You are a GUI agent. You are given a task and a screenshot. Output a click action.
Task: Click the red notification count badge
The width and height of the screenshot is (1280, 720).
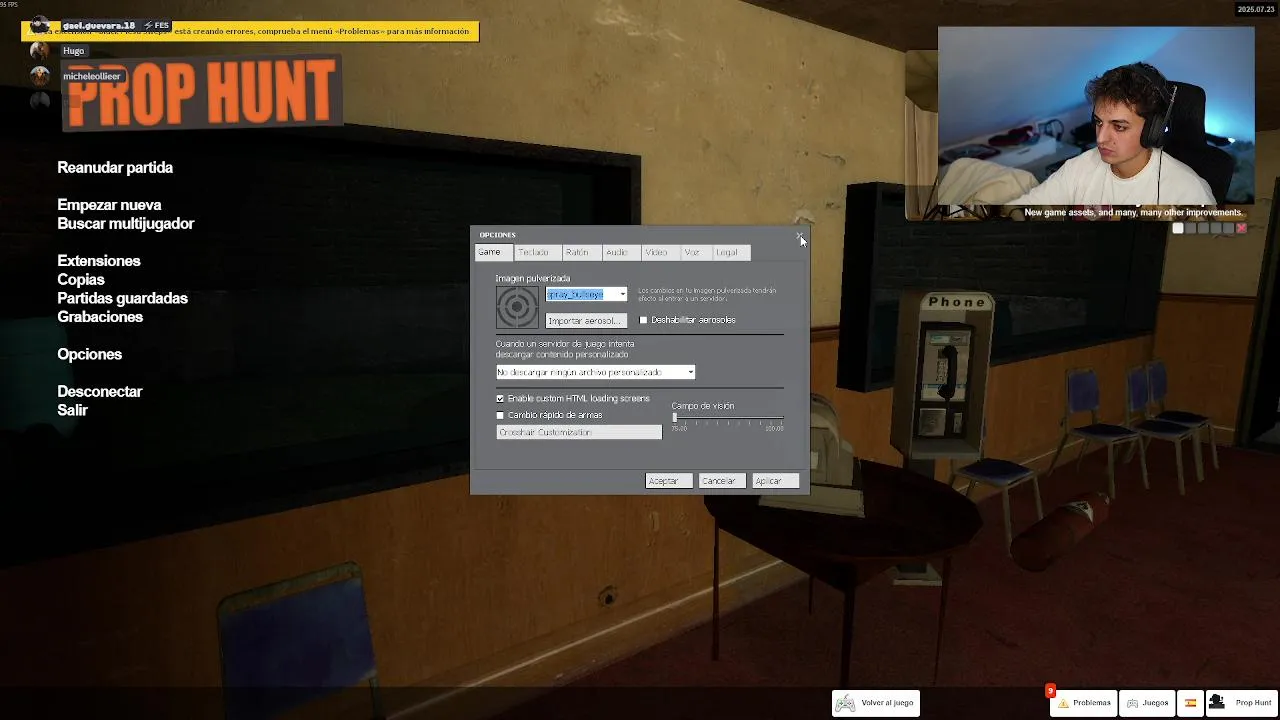click(x=1050, y=690)
